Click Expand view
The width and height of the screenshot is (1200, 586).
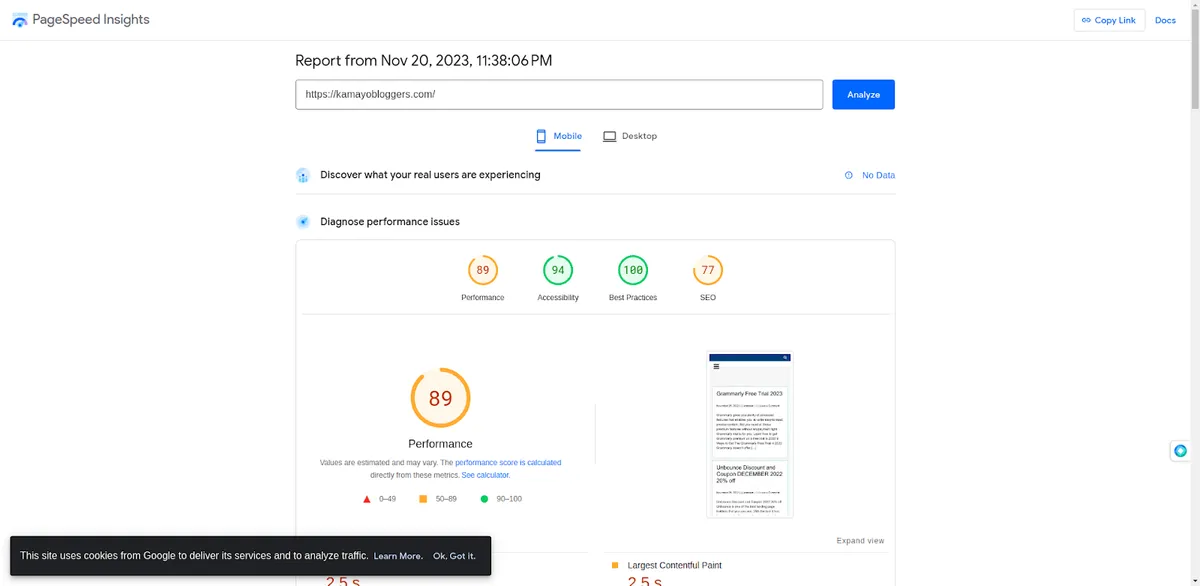pos(860,541)
